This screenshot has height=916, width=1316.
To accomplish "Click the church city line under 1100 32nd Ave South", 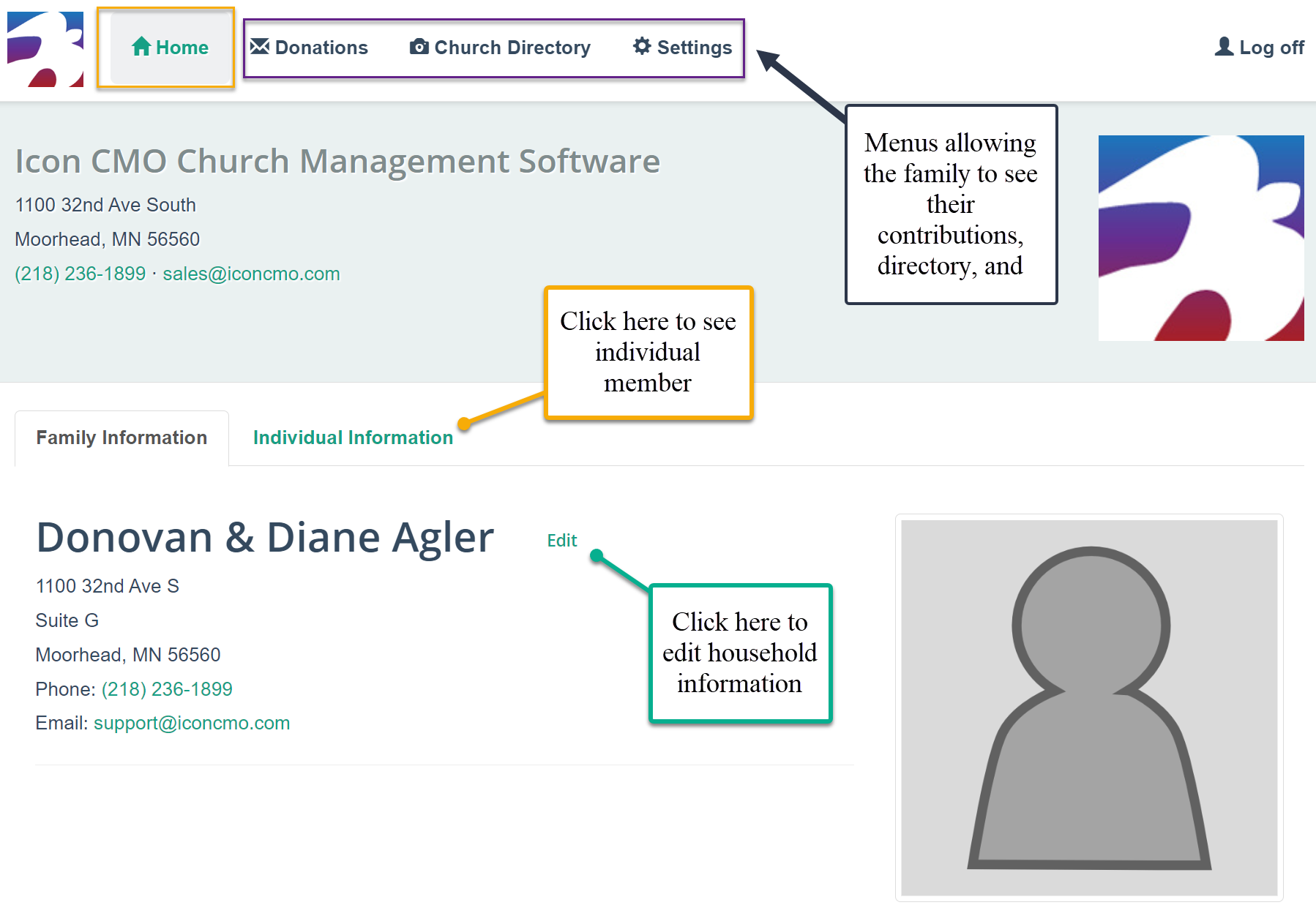I will (108, 239).
